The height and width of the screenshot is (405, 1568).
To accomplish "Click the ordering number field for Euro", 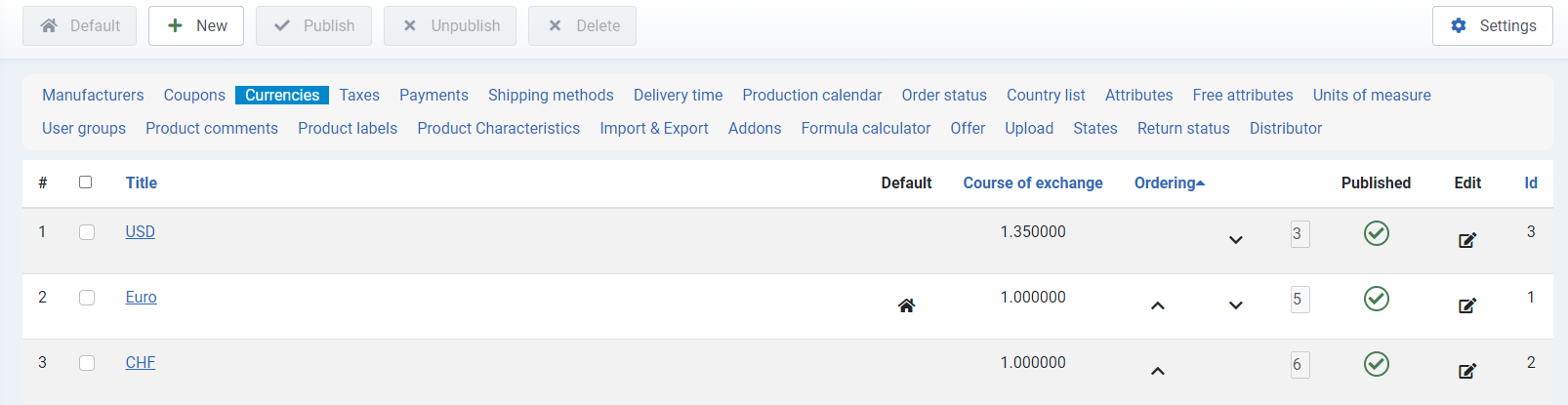I will coord(1300,300).
